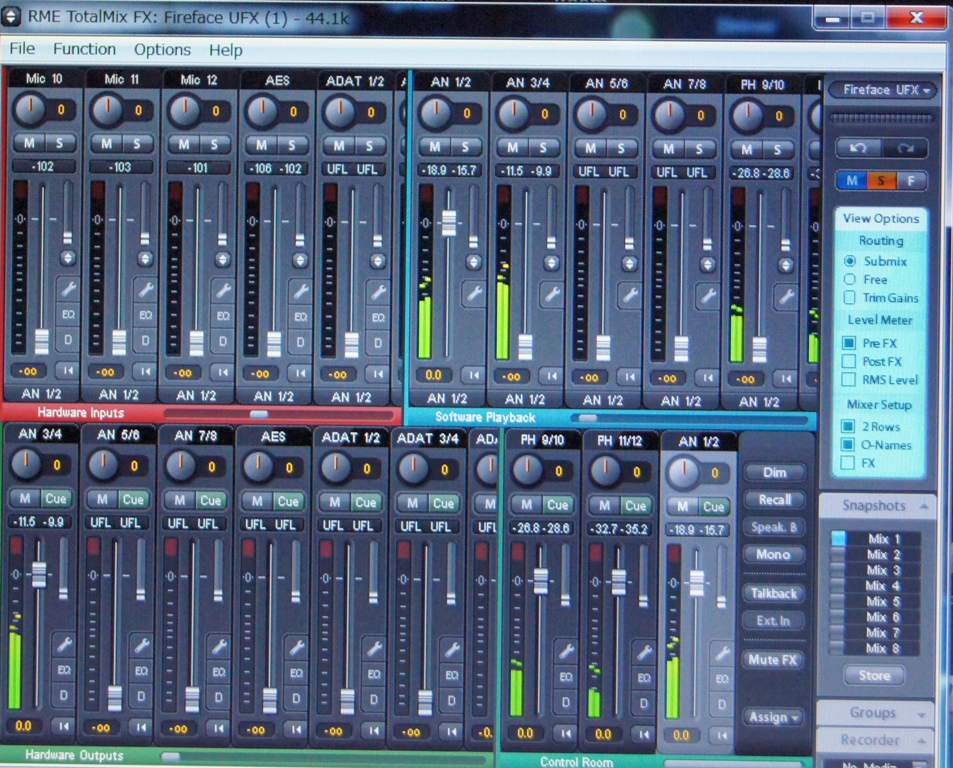Open settings wrench on hardware input AES channel

click(300, 292)
